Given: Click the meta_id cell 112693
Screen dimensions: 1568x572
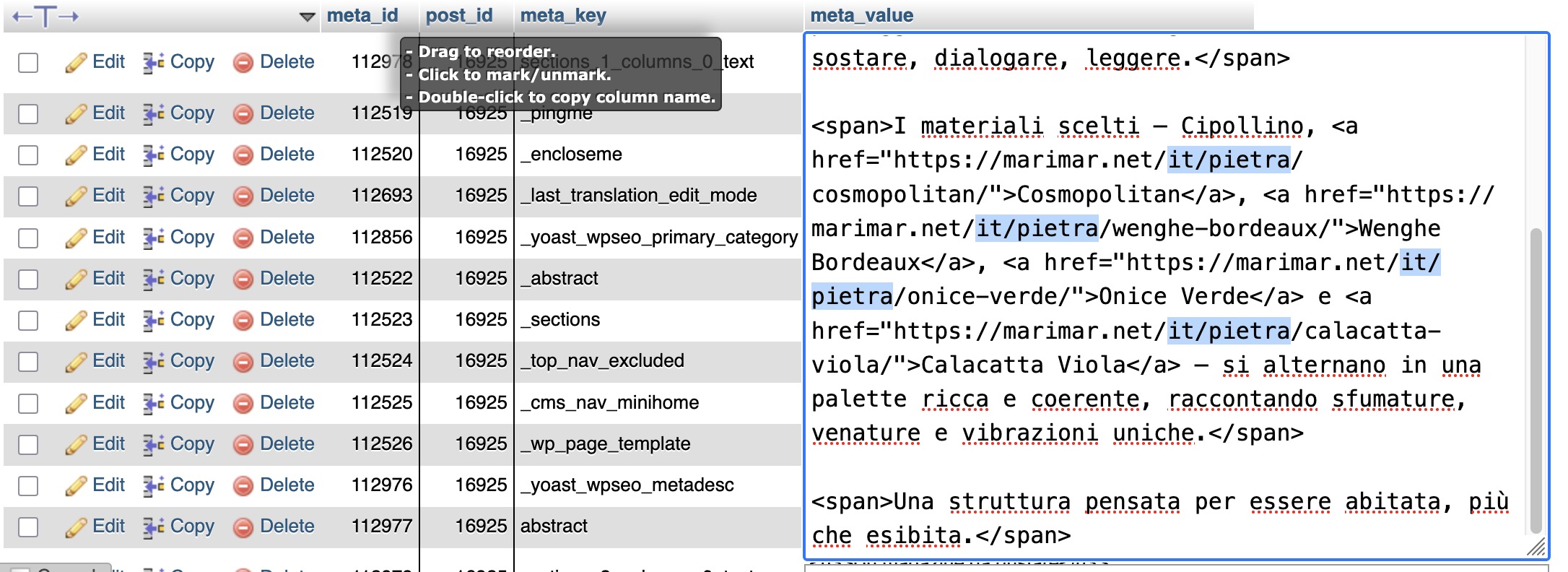Looking at the screenshot, I should point(382,195).
